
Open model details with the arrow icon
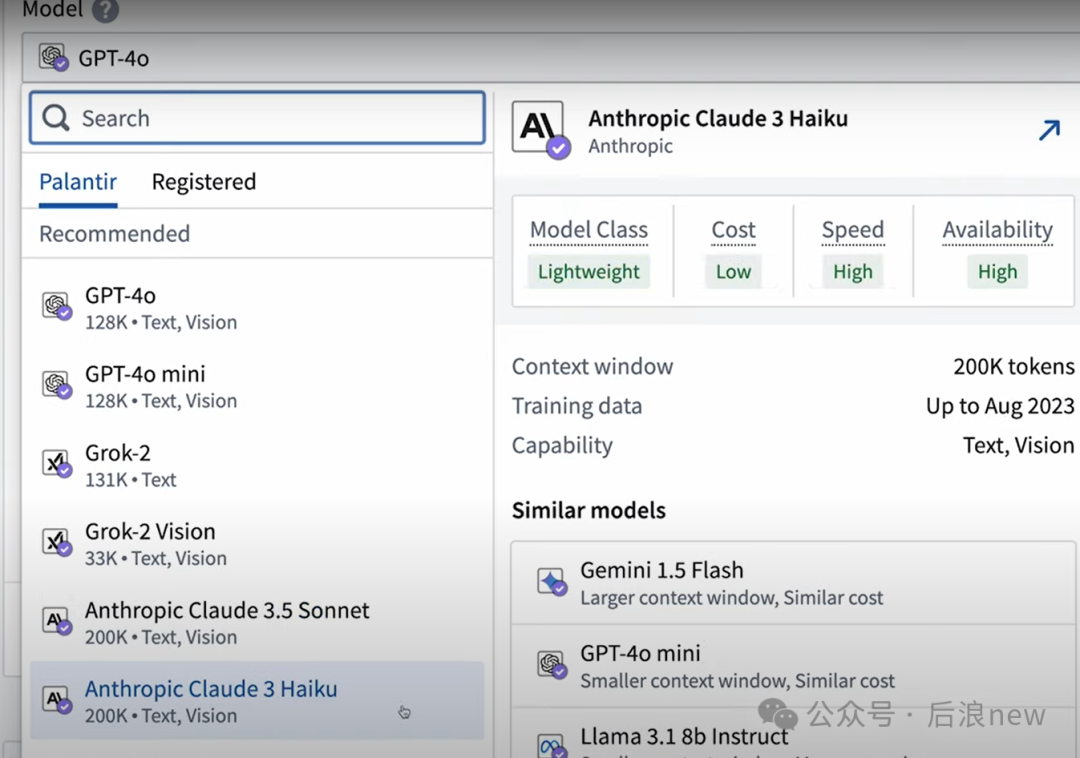pyautogui.click(x=1048, y=130)
